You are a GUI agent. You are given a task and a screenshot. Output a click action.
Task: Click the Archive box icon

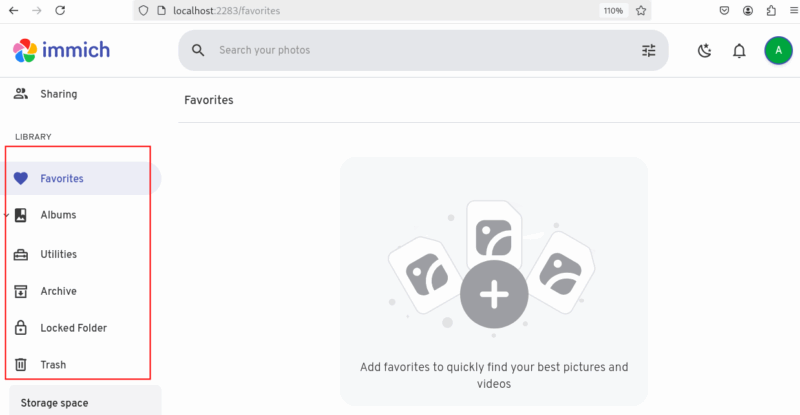point(20,291)
